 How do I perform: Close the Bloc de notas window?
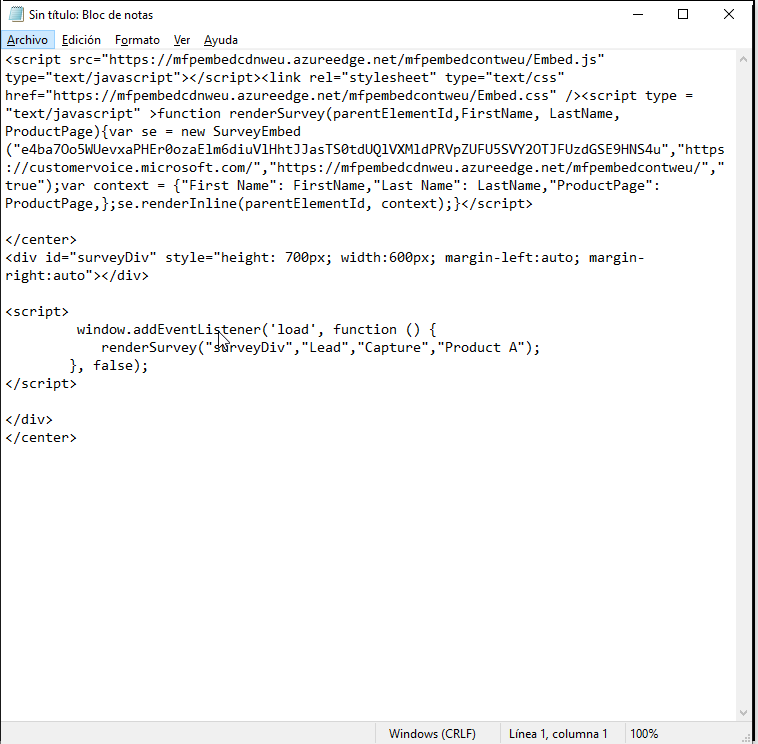pyautogui.click(x=729, y=15)
